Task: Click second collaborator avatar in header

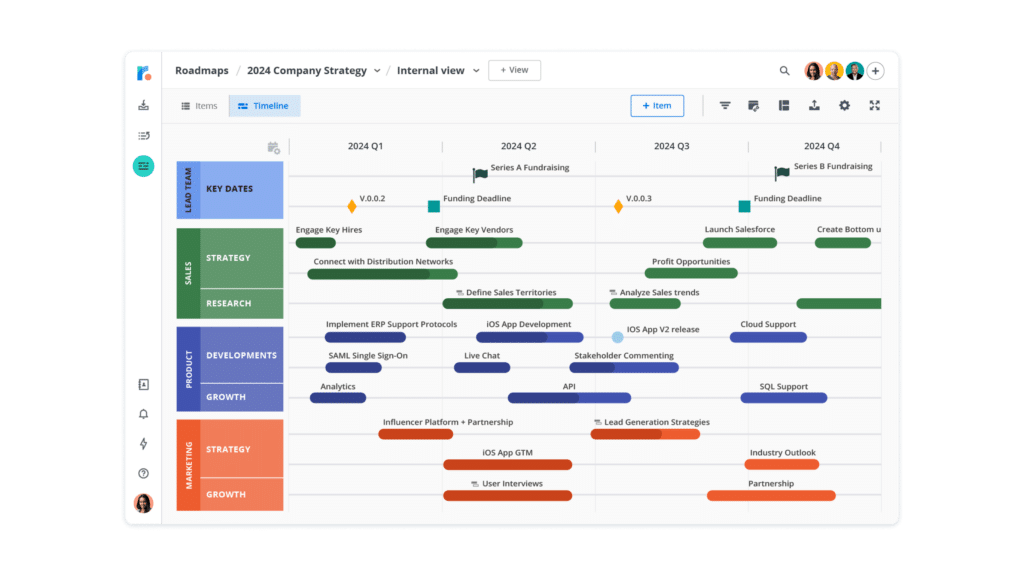Action: click(x=834, y=71)
